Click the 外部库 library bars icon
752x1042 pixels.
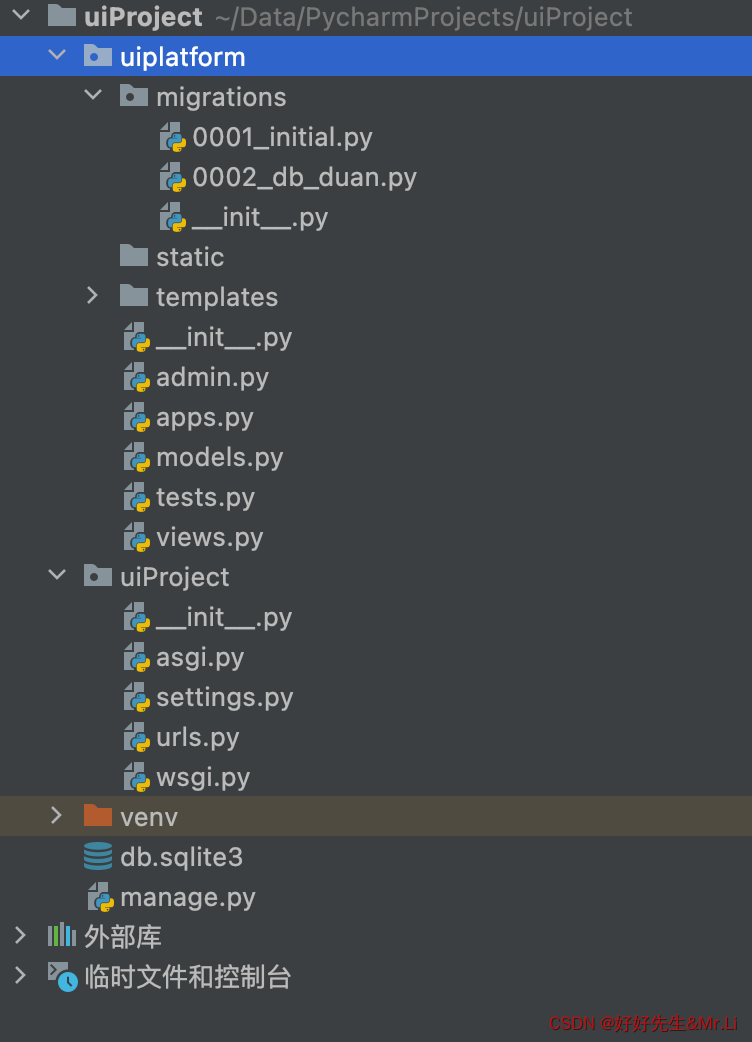pos(62,936)
